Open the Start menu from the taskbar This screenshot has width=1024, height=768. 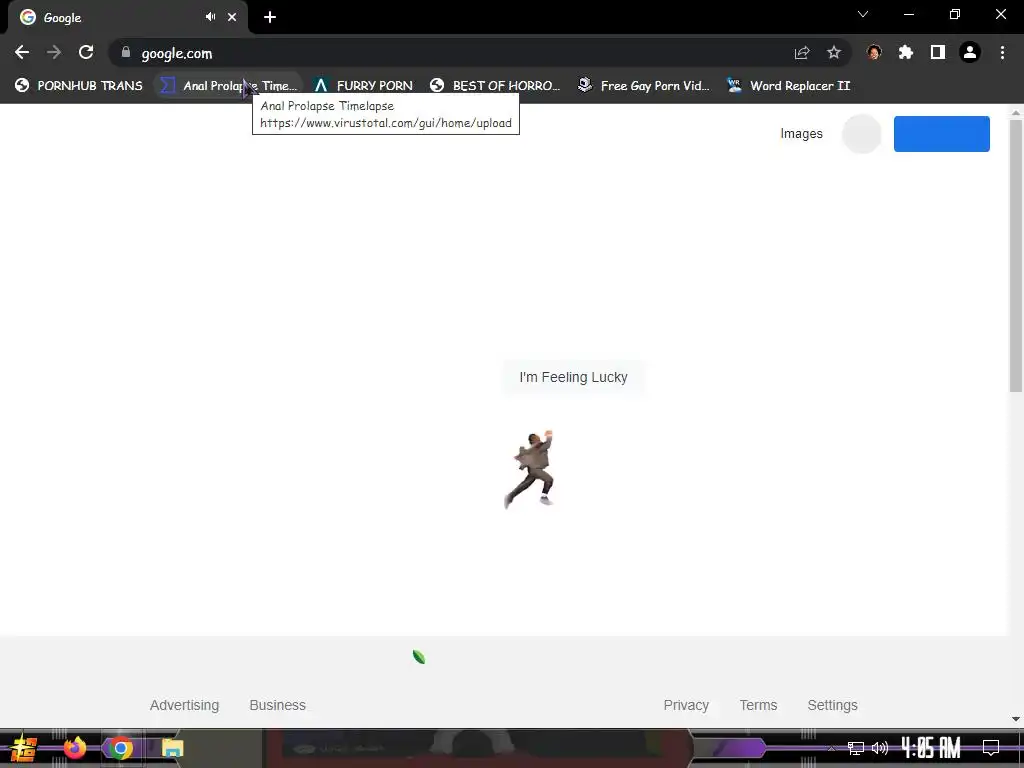tap(24, 748)
